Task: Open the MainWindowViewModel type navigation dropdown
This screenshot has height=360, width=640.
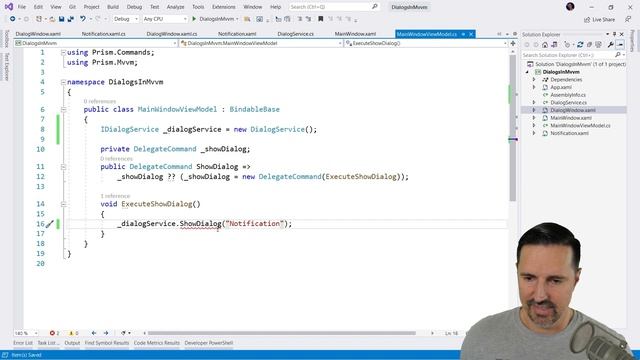Action: click(x=261, y=43)
